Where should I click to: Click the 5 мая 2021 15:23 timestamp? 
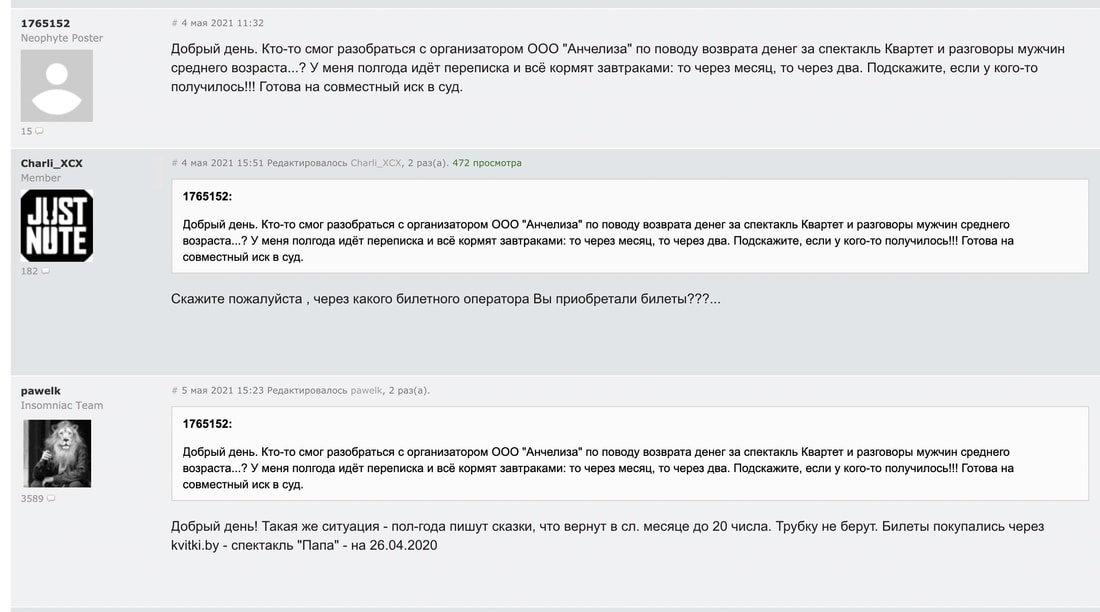(x=223, y=390)
